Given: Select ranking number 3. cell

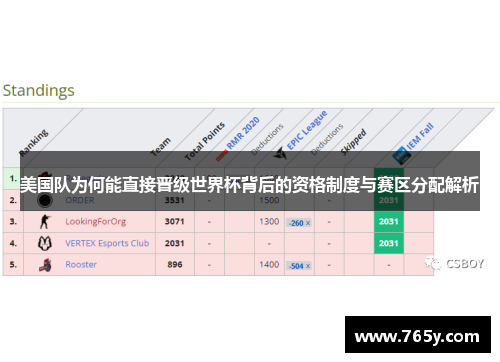Looking at the screenshot, I should pos(13,222).
